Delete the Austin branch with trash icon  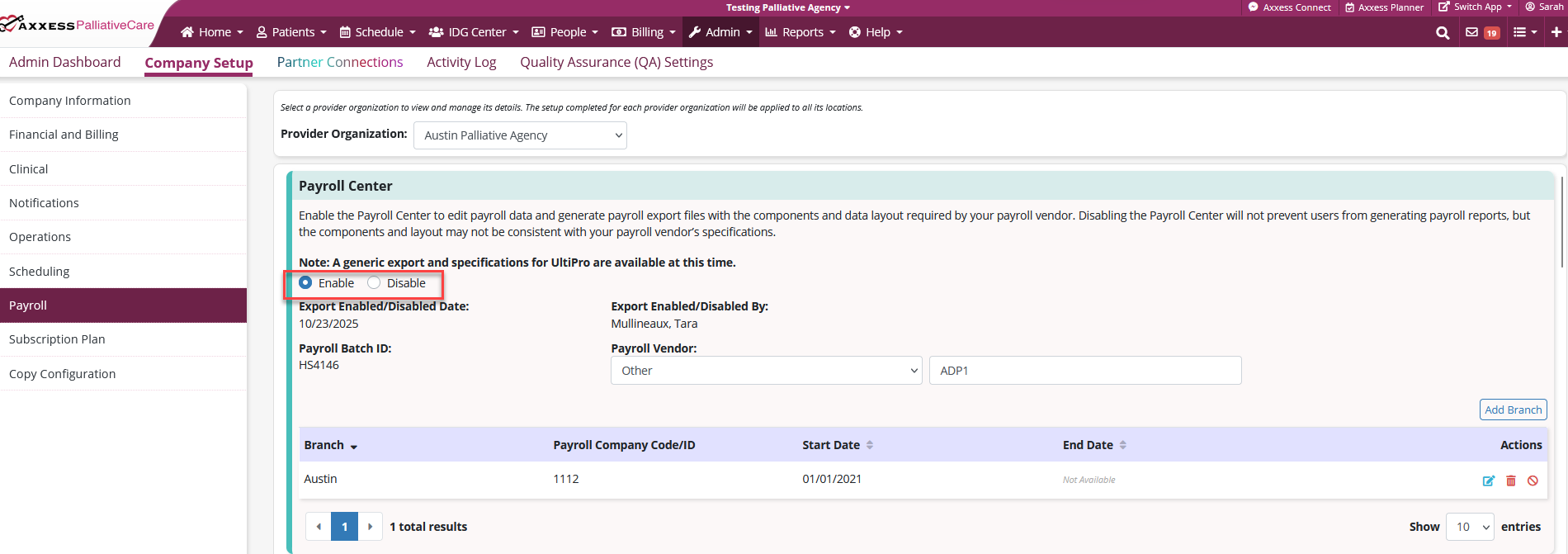1511,481
